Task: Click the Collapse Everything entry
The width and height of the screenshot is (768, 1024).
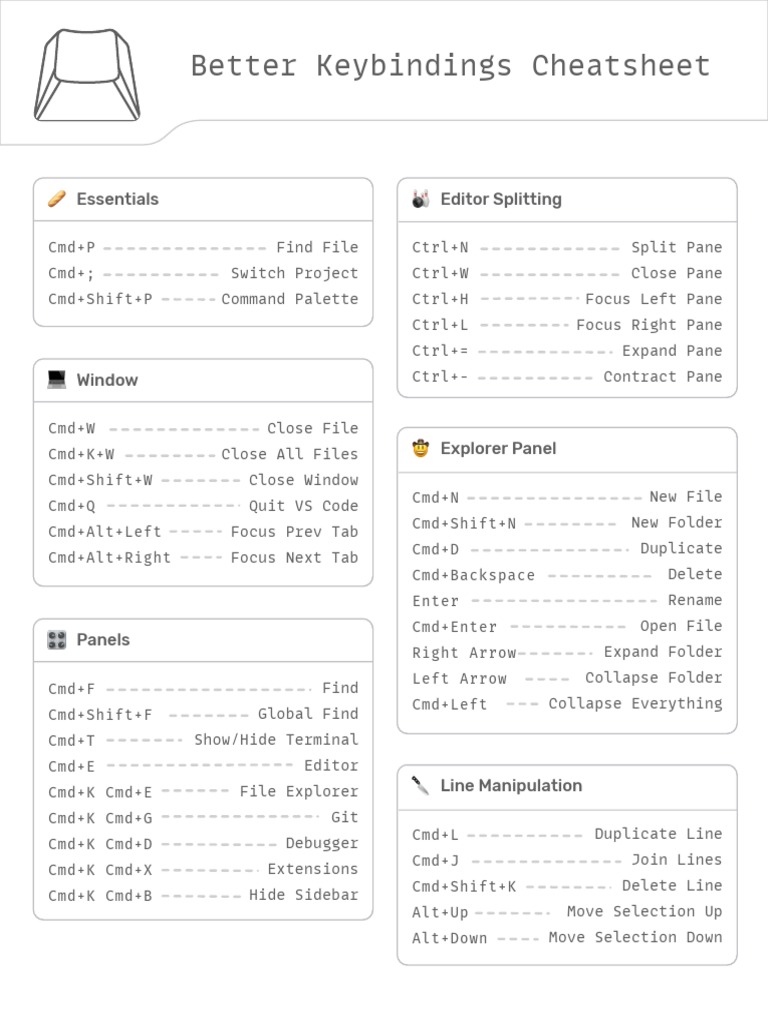Action: coord(635,704)
